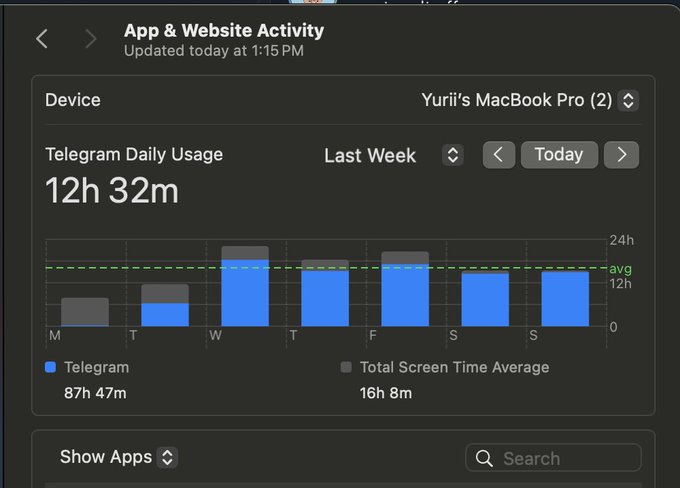The image size is (680, 488).
Task: Click the '12h 32m' daily usage value
Action: [x=112, y=190]
